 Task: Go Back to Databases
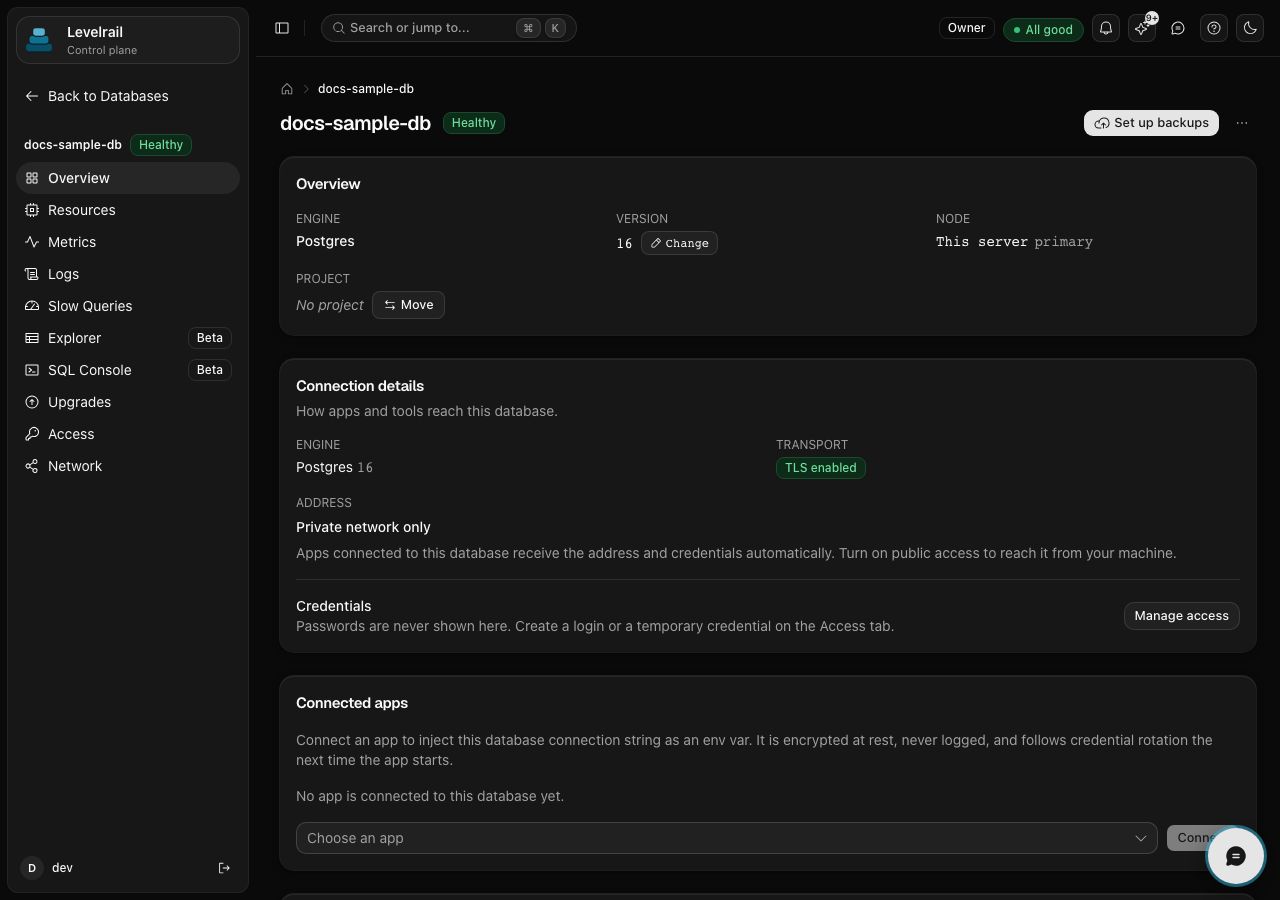tap(96, 96)
